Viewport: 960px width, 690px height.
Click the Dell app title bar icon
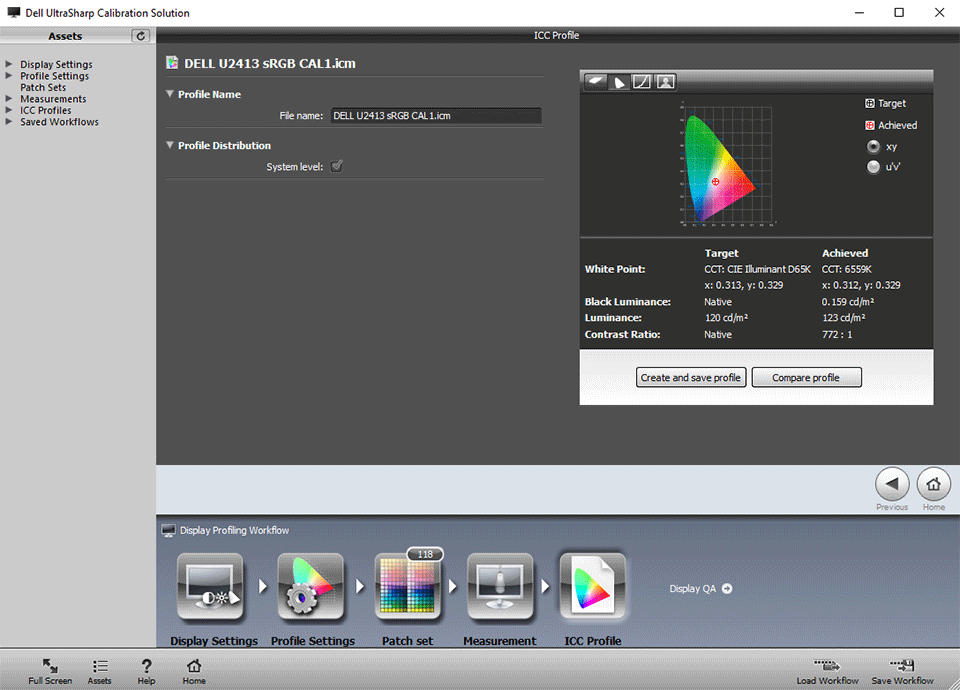[x=13, y=12]
